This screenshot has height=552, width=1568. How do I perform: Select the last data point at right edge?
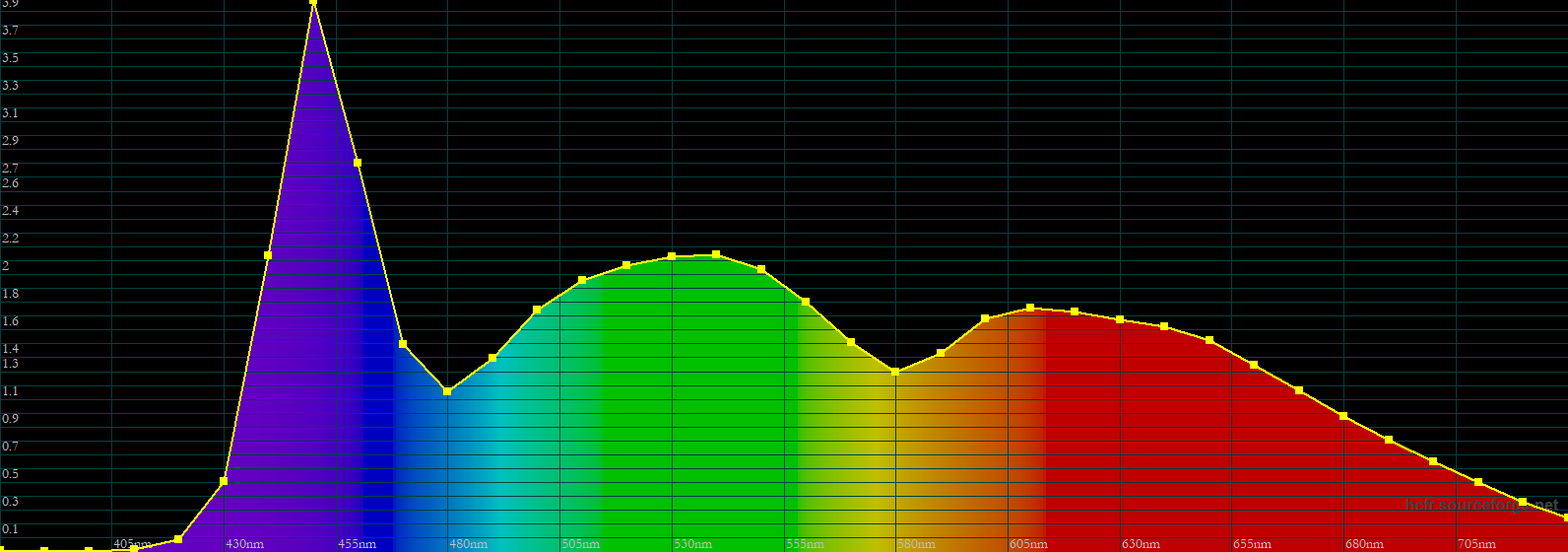[x=1565, y=517]
